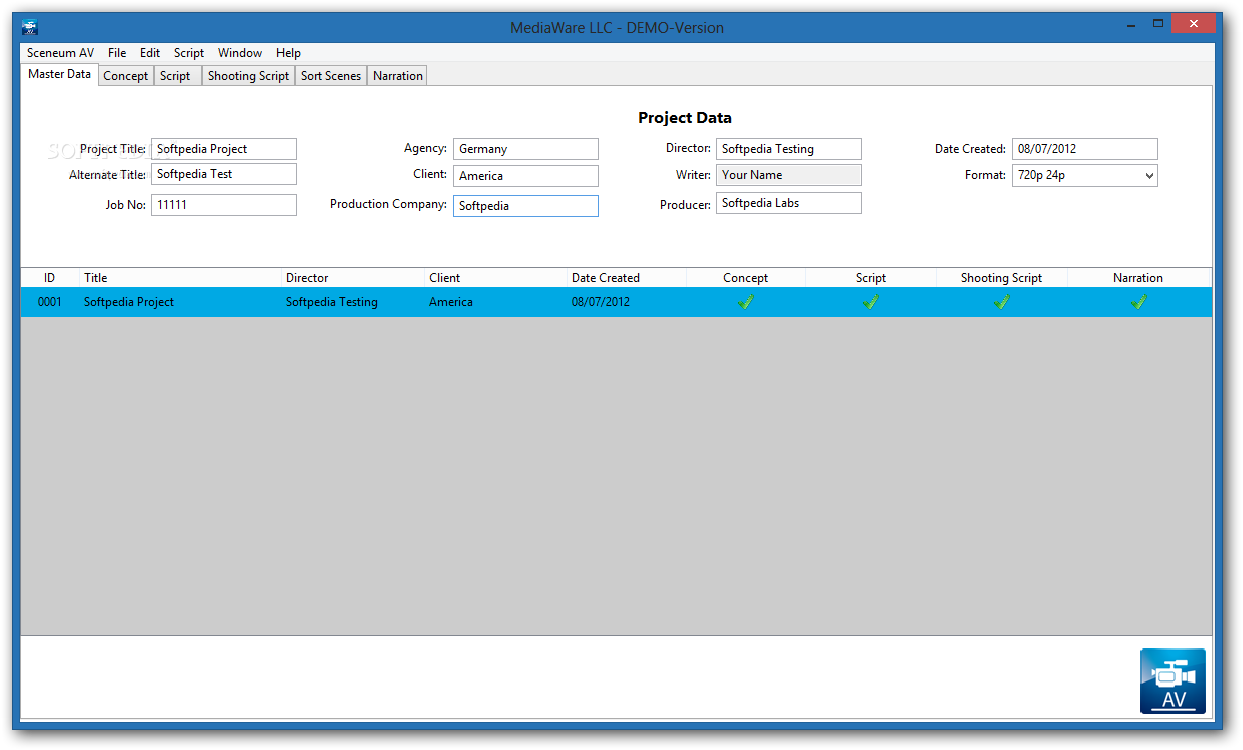Click the Concept column header
Image resolution: width=1243 pixels, height=750 pixels.
(x=746, y=278)
